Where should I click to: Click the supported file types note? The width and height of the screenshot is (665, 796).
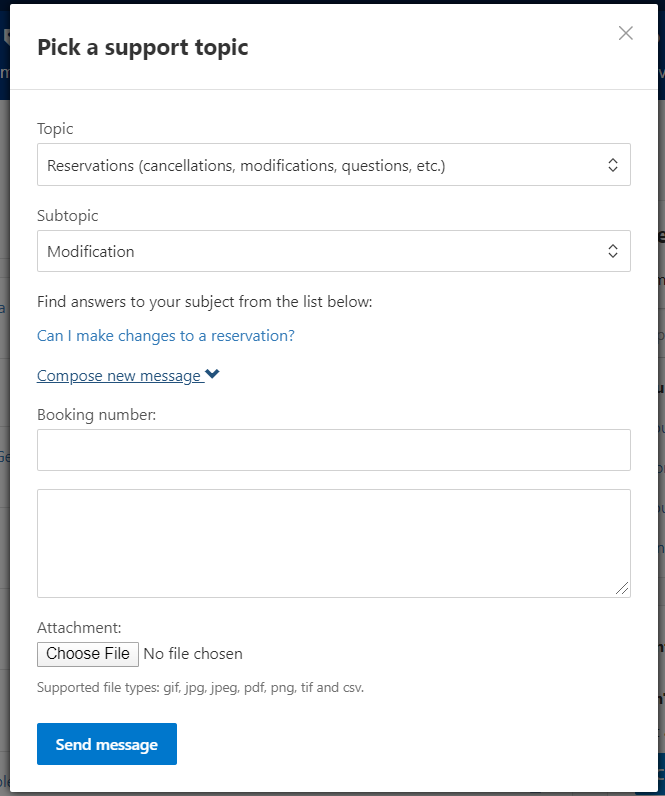[200, 688]
